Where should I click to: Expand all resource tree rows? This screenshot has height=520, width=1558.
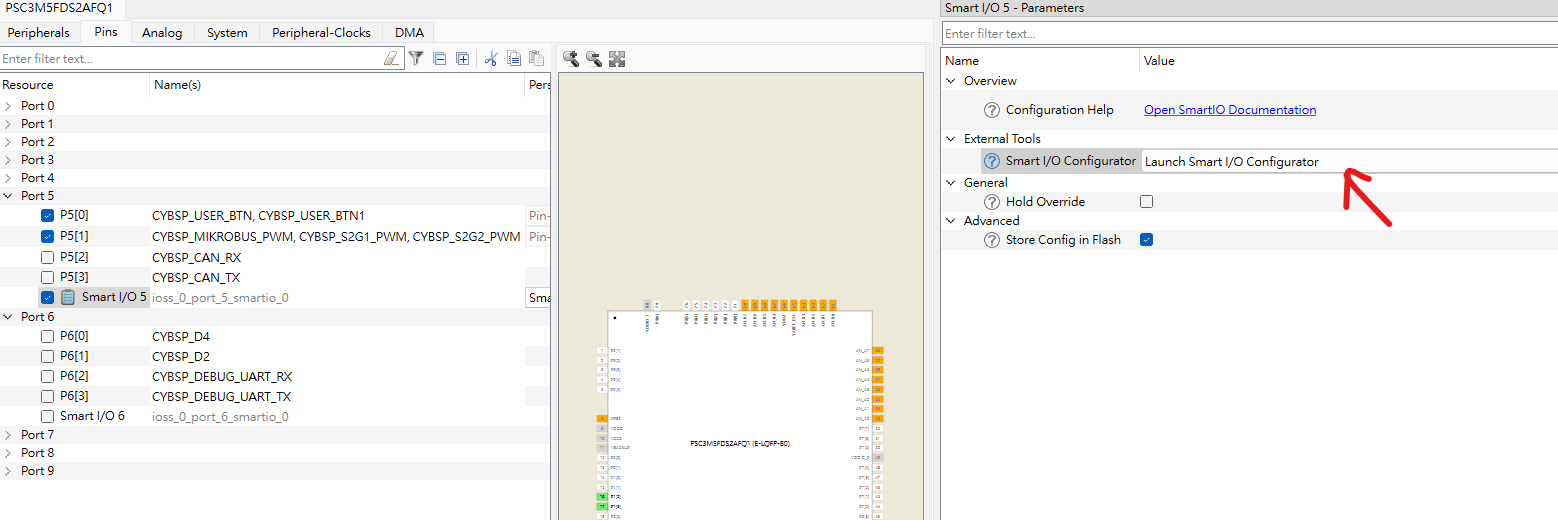pos(463,59)
